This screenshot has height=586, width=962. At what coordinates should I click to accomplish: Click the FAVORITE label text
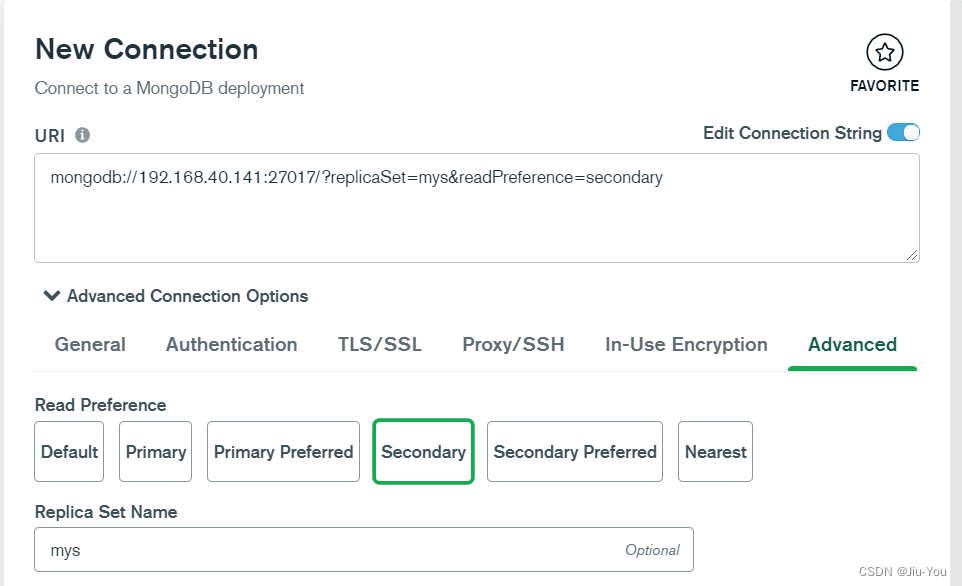click(884, 86)
